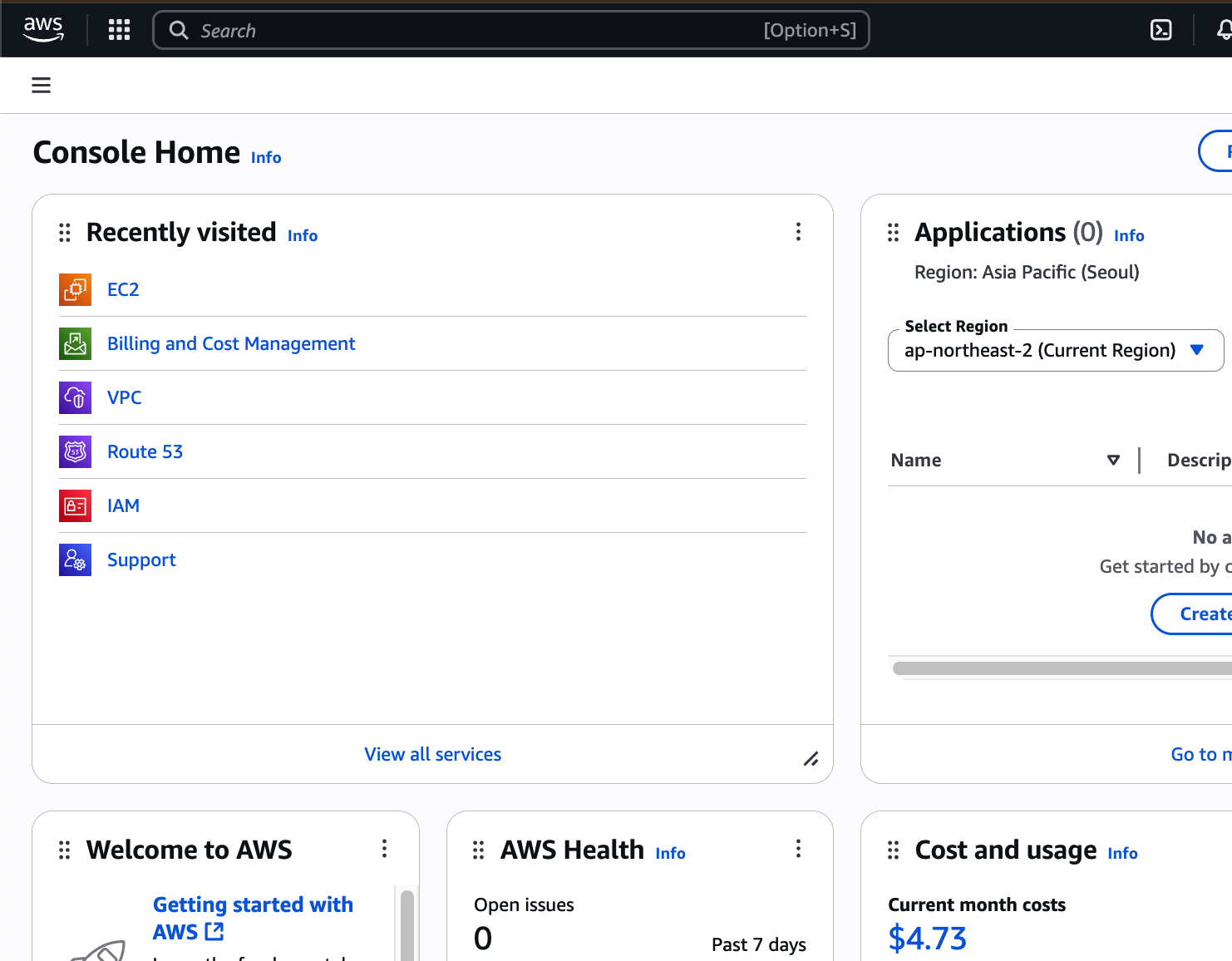The image size is (1232, 961).
Task: Open Recently visited widget options menu
Action: click(x=798, y=232)
